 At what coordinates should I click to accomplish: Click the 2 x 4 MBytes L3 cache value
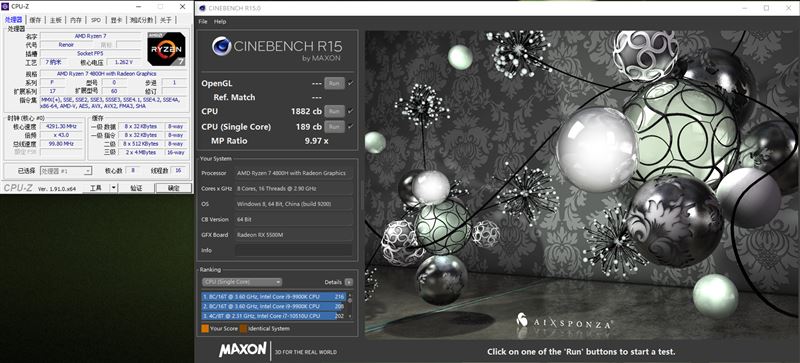click(x=141, y=152)
